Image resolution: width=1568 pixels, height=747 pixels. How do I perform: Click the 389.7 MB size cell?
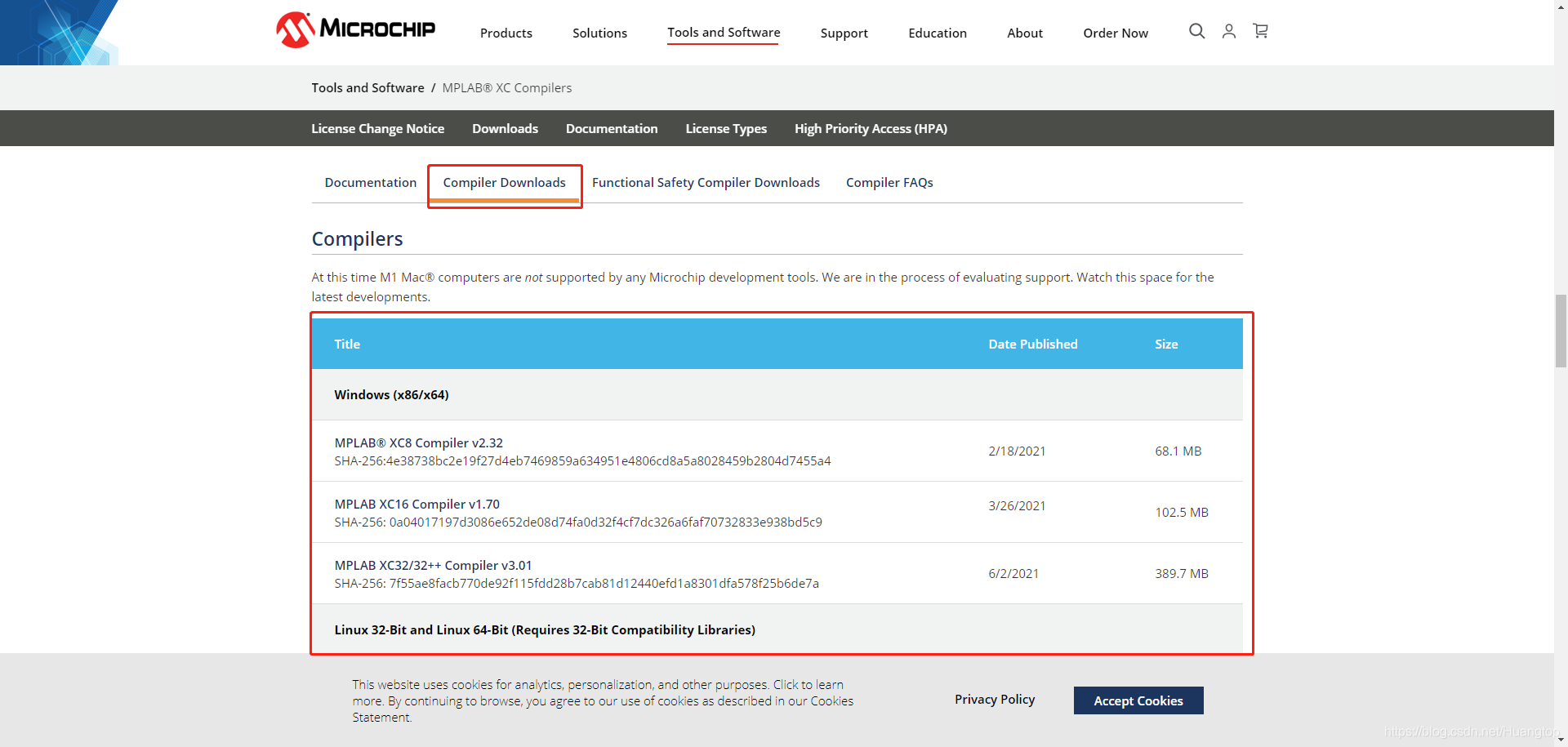coord(1182,573)
